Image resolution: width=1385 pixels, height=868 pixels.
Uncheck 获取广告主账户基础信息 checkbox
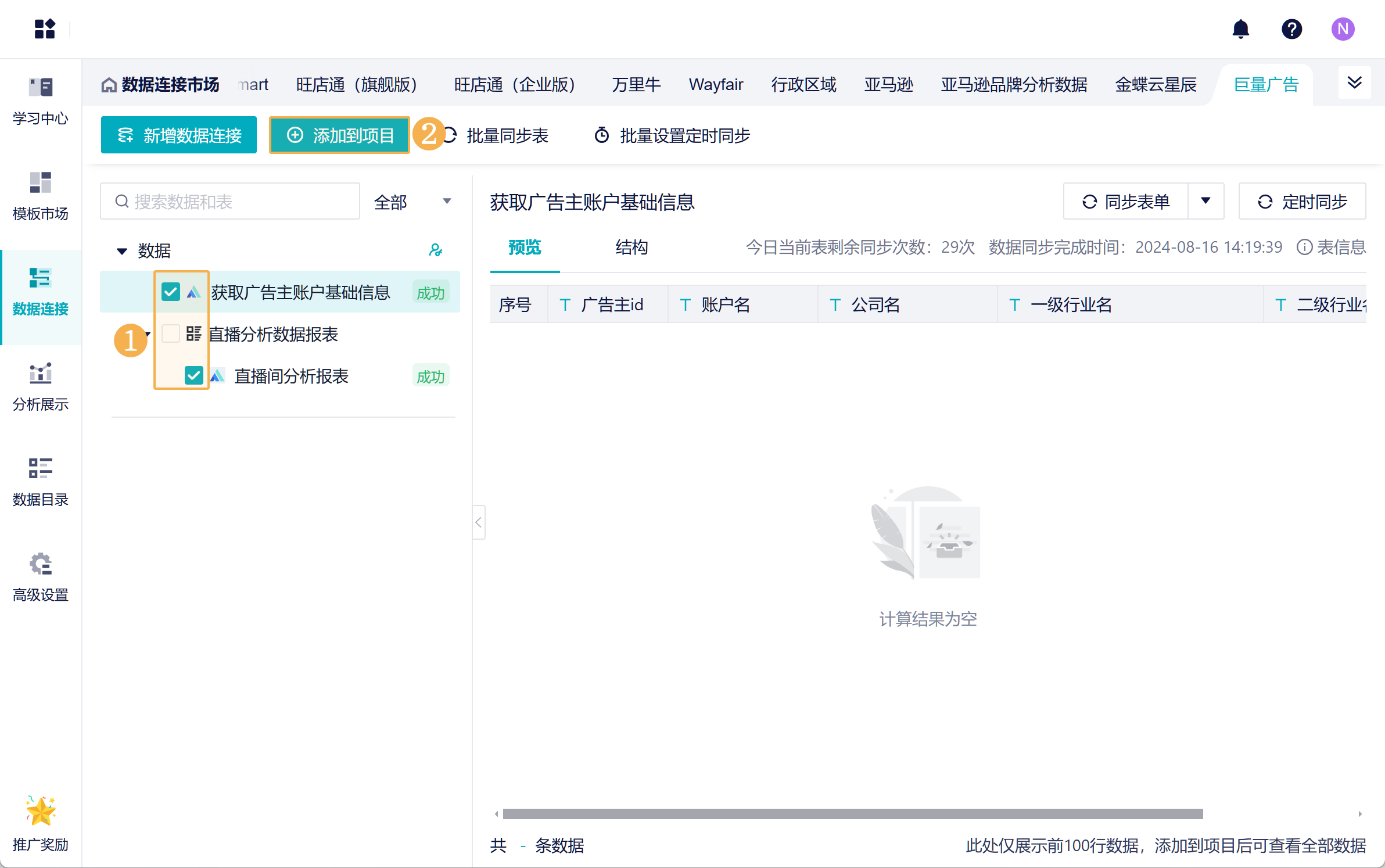point(171,292)
